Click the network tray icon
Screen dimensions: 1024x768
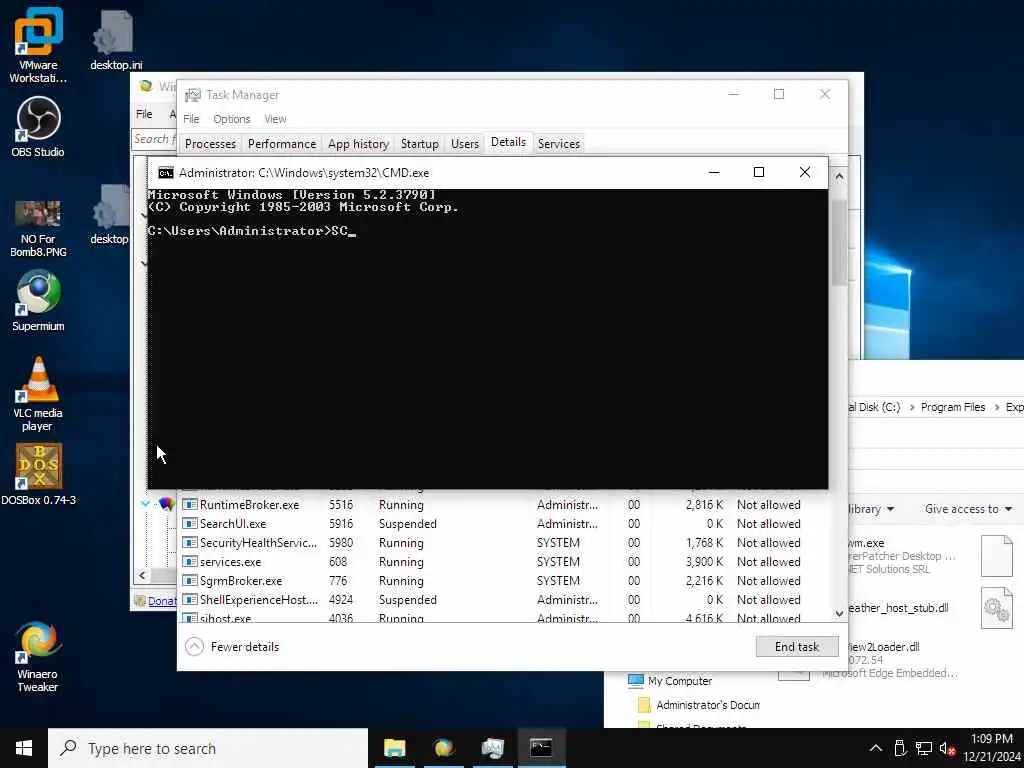click(x=923, y=748)
